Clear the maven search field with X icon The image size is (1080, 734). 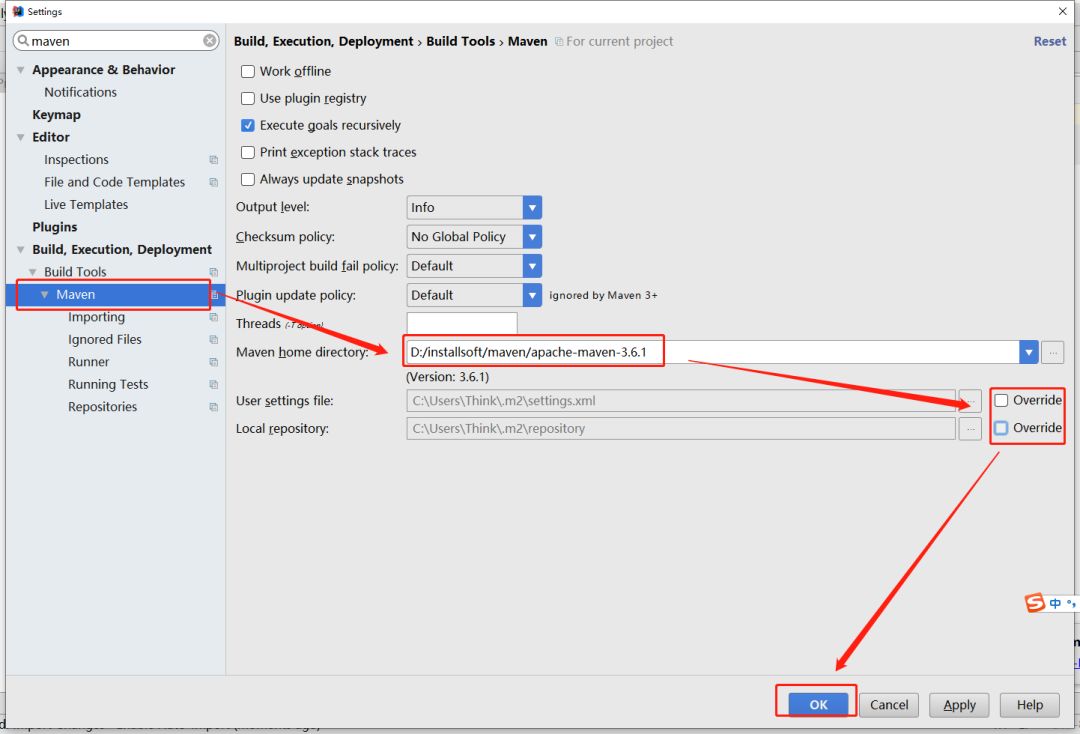click(x=210, y=41)
